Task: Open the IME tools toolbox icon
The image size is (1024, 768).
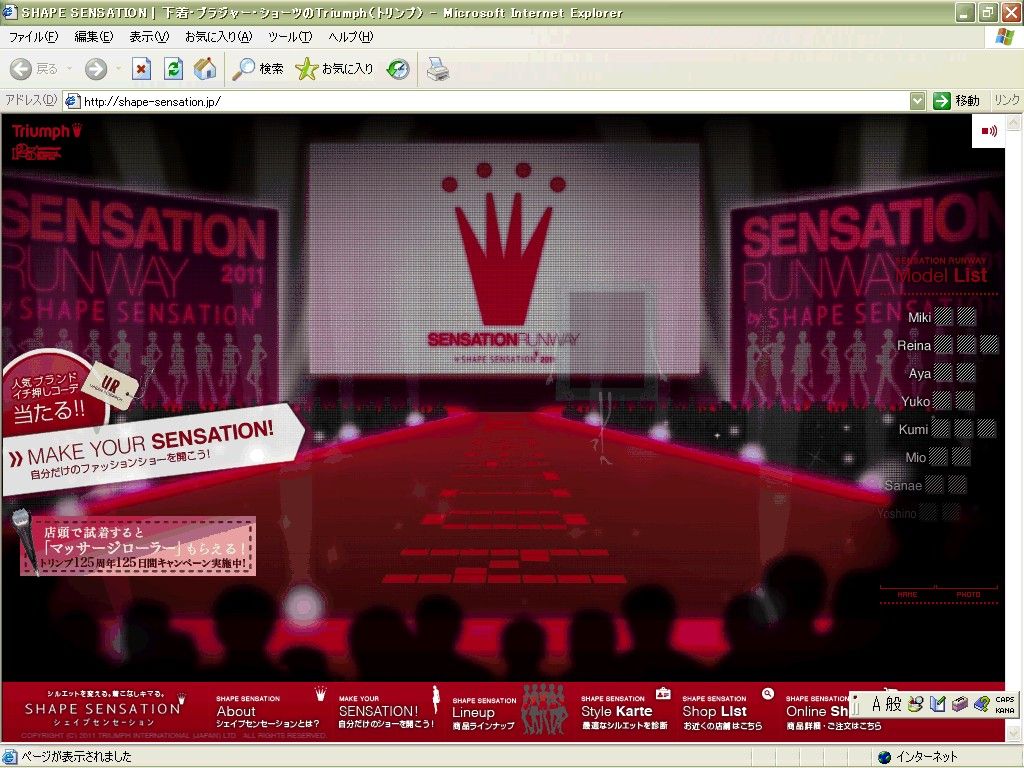Action: pos(959,704)
